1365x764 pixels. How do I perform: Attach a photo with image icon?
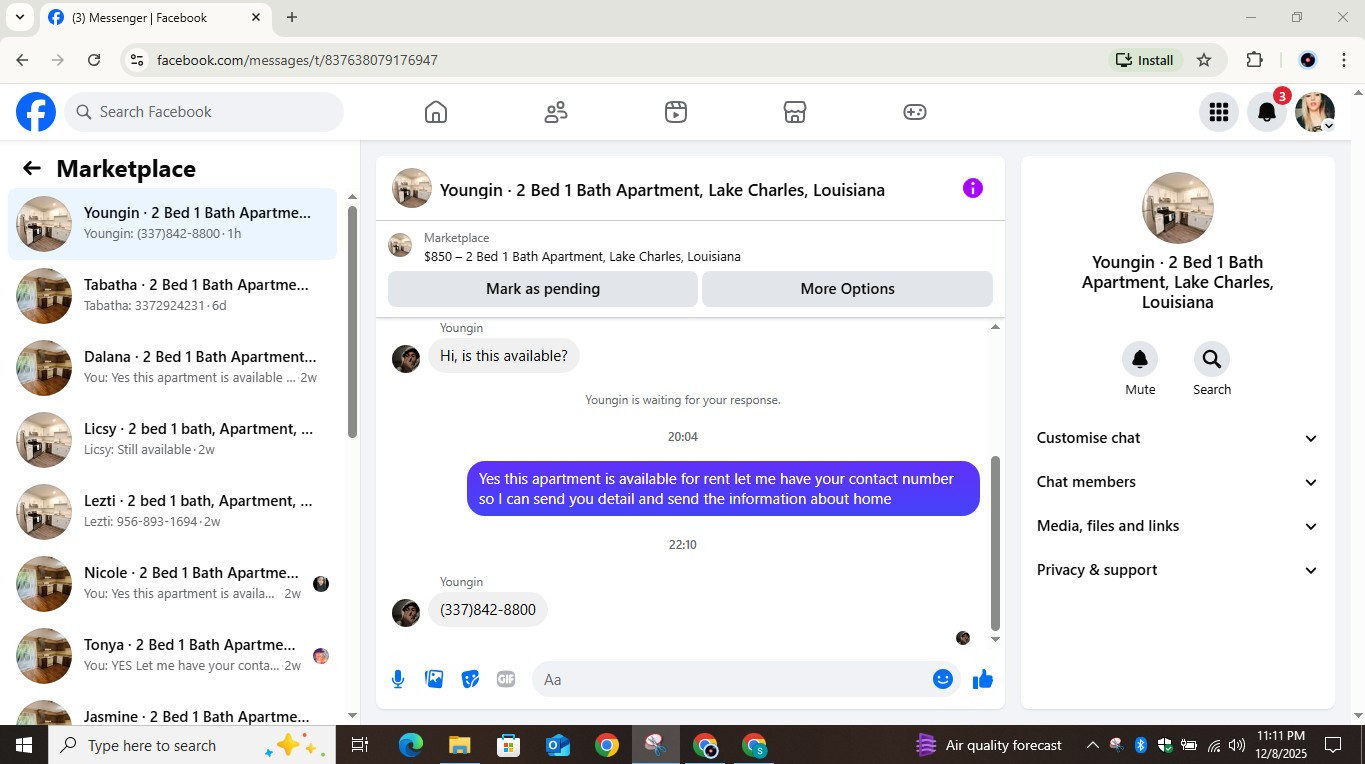[434, 679]
